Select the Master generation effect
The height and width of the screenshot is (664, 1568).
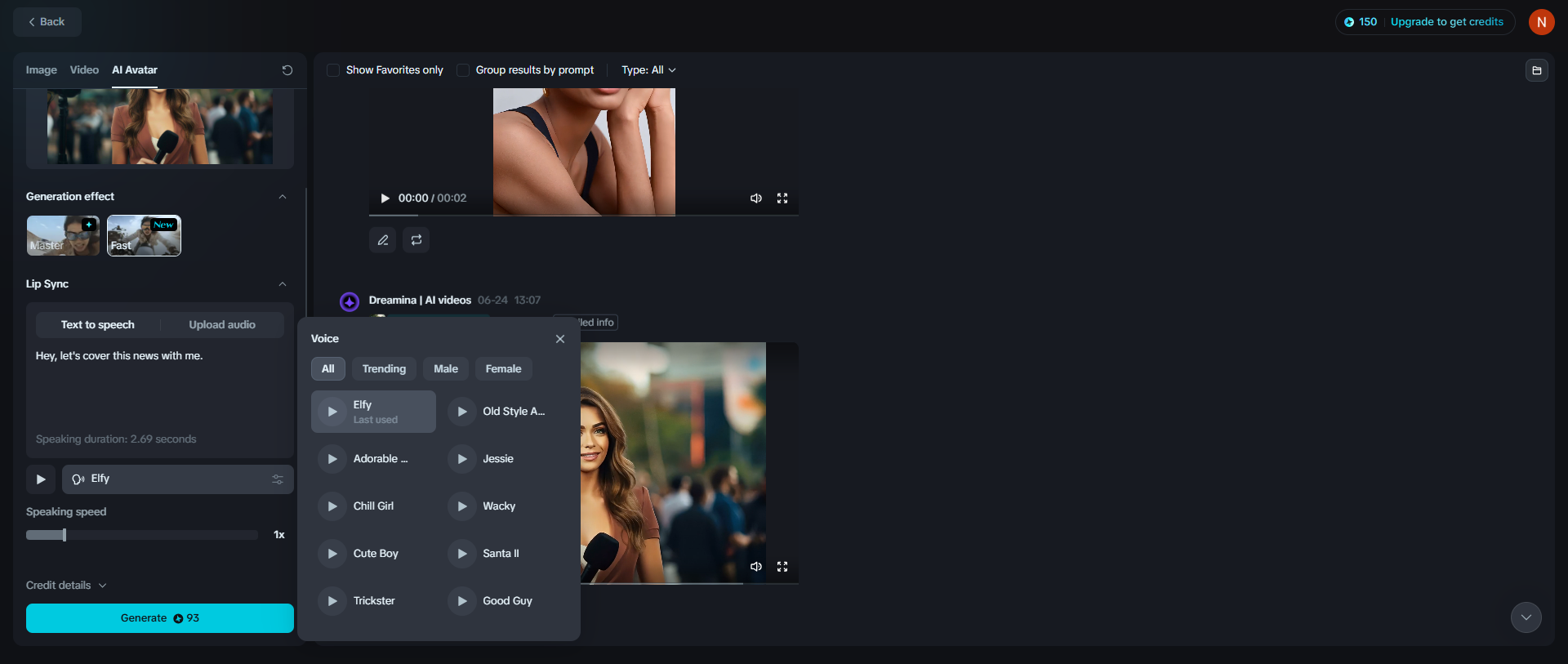pos(63,236)
